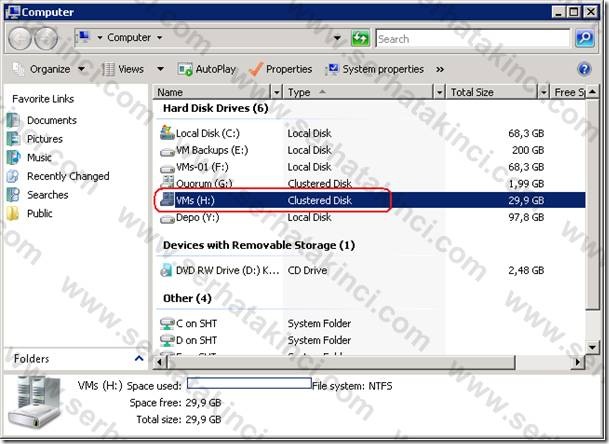Select the Devices with Removable Storage group header
The width and height of the screenshot is (609, 444).
[259, 245]
